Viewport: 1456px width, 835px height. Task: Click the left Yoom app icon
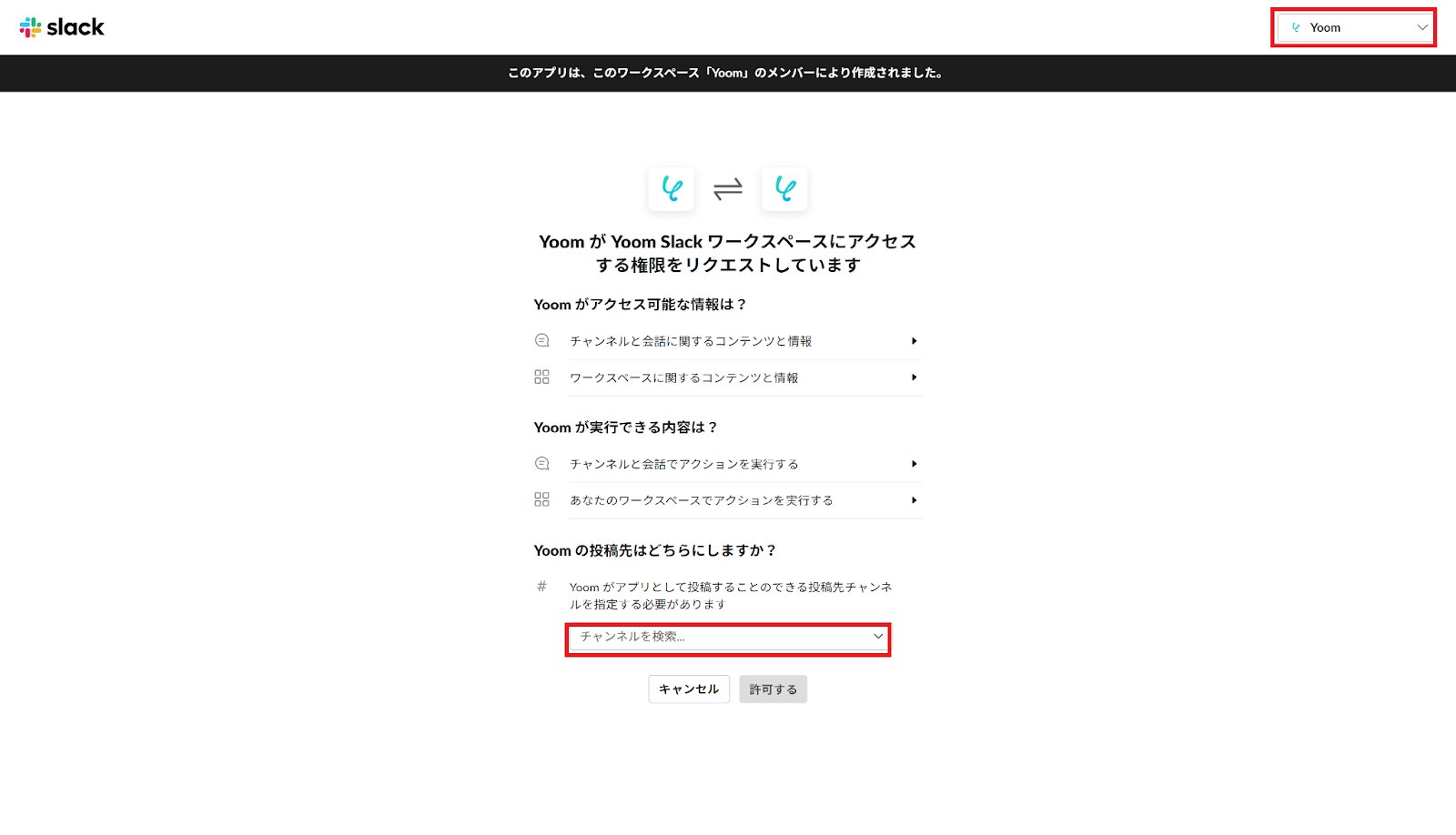pyautogui.click(x=672, y=188)
